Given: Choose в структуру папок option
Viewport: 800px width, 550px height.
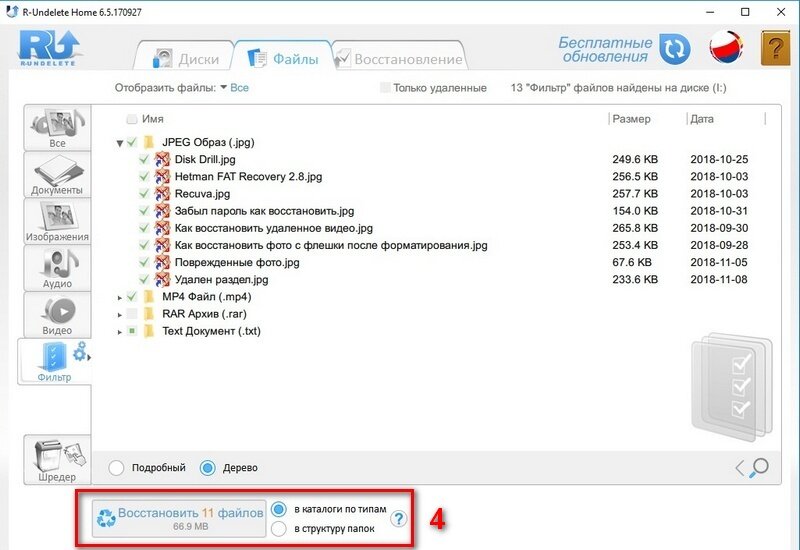Looking at the screenshot, I should point(279,529).
